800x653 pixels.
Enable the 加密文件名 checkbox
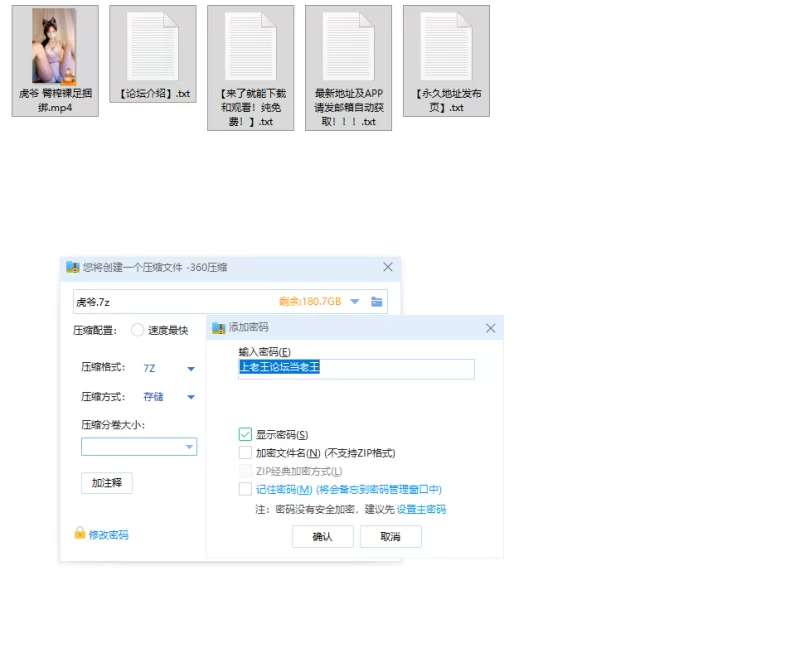245,453
